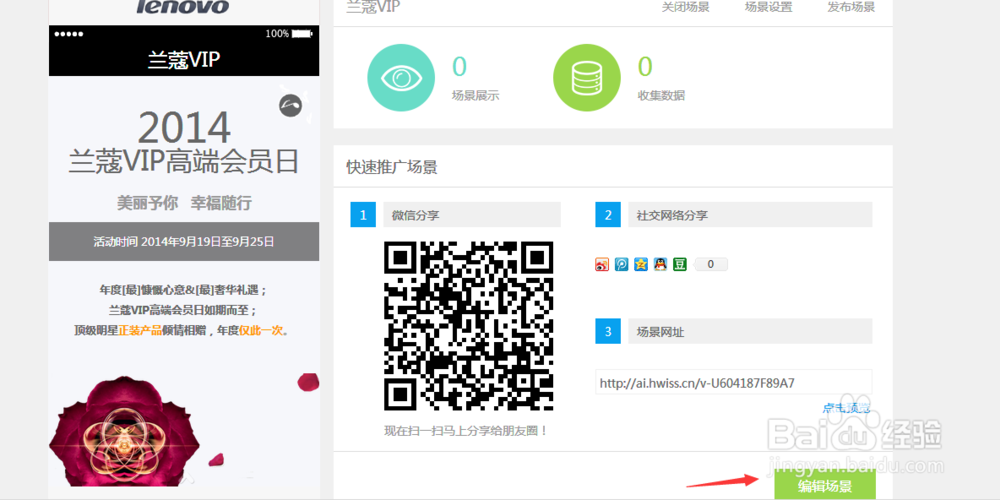Click the red rose image in phone preview
The image size is (1000, 500).
point(124,430)
